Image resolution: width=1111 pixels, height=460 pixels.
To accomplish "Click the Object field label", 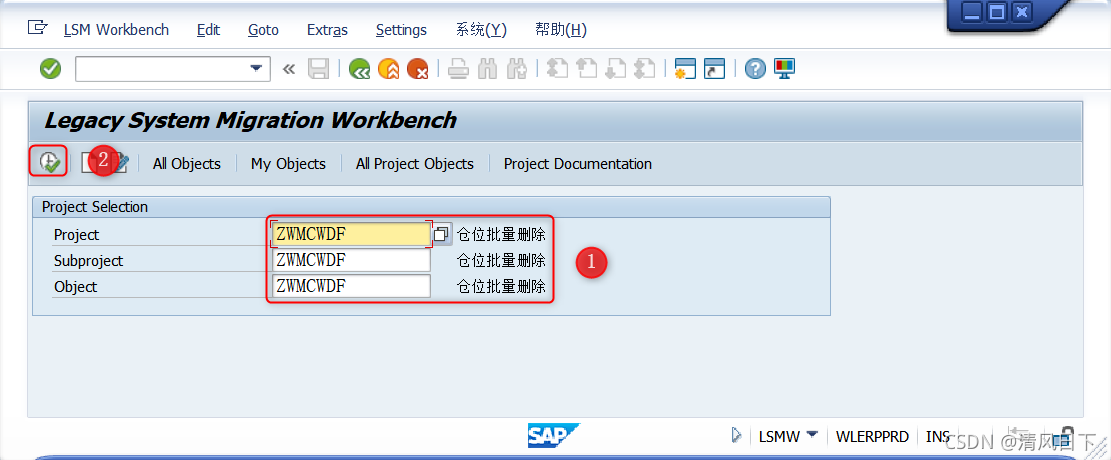I will (76, 287).
